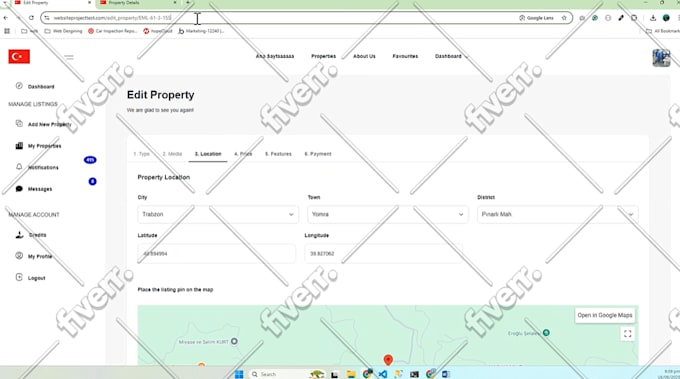Click Ana Sayfa link in top nav
This screenshot has width=680, height=379.
275,56
